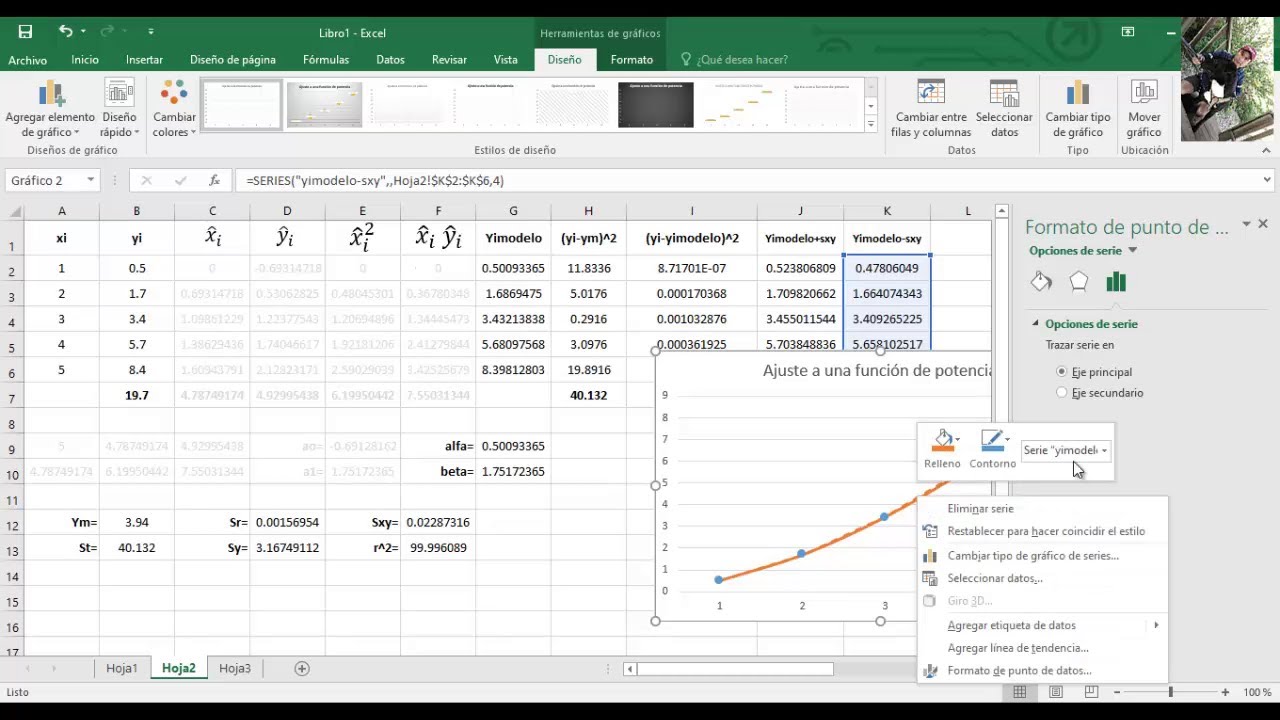Open the format pane options dropdown arrow
1280x720 pixels.
click(1246, 224)
